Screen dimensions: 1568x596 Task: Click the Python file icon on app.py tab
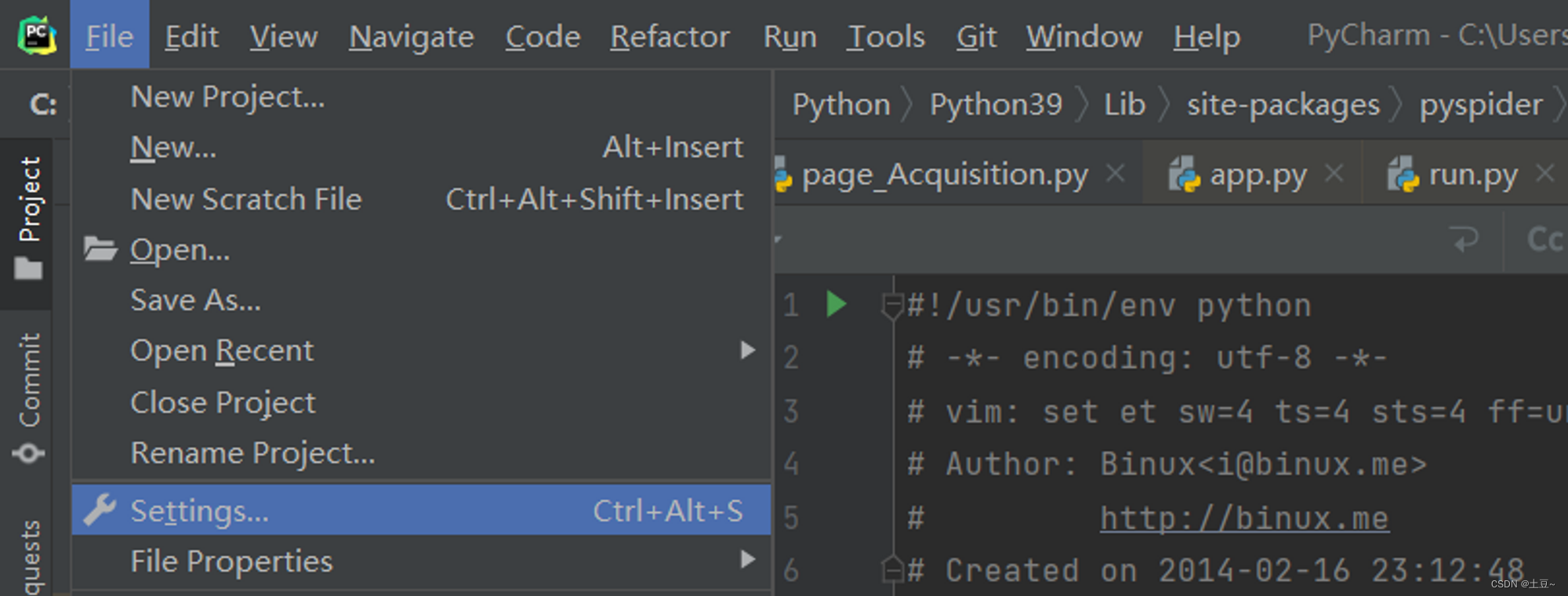[x=1184, y=174]
